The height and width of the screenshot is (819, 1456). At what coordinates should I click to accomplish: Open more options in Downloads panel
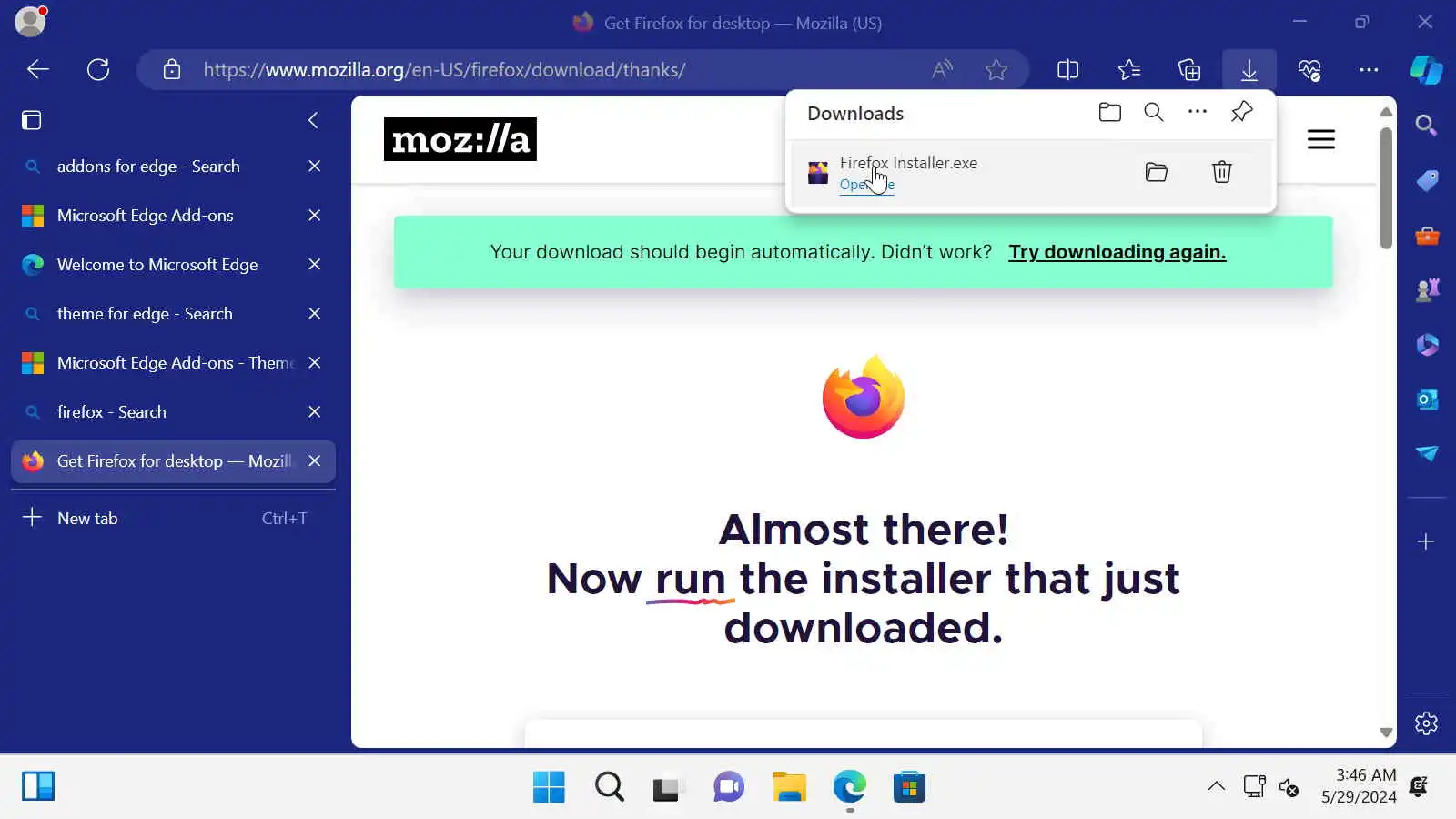pos(1198,112)
